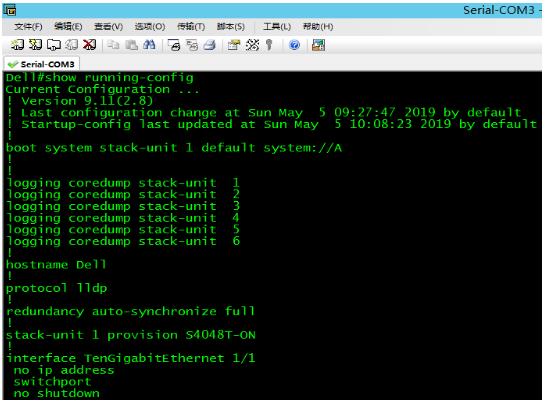Click the printer Print icon
The height and width of the screenshot is (403, 546).
click(x=209, y=45)
